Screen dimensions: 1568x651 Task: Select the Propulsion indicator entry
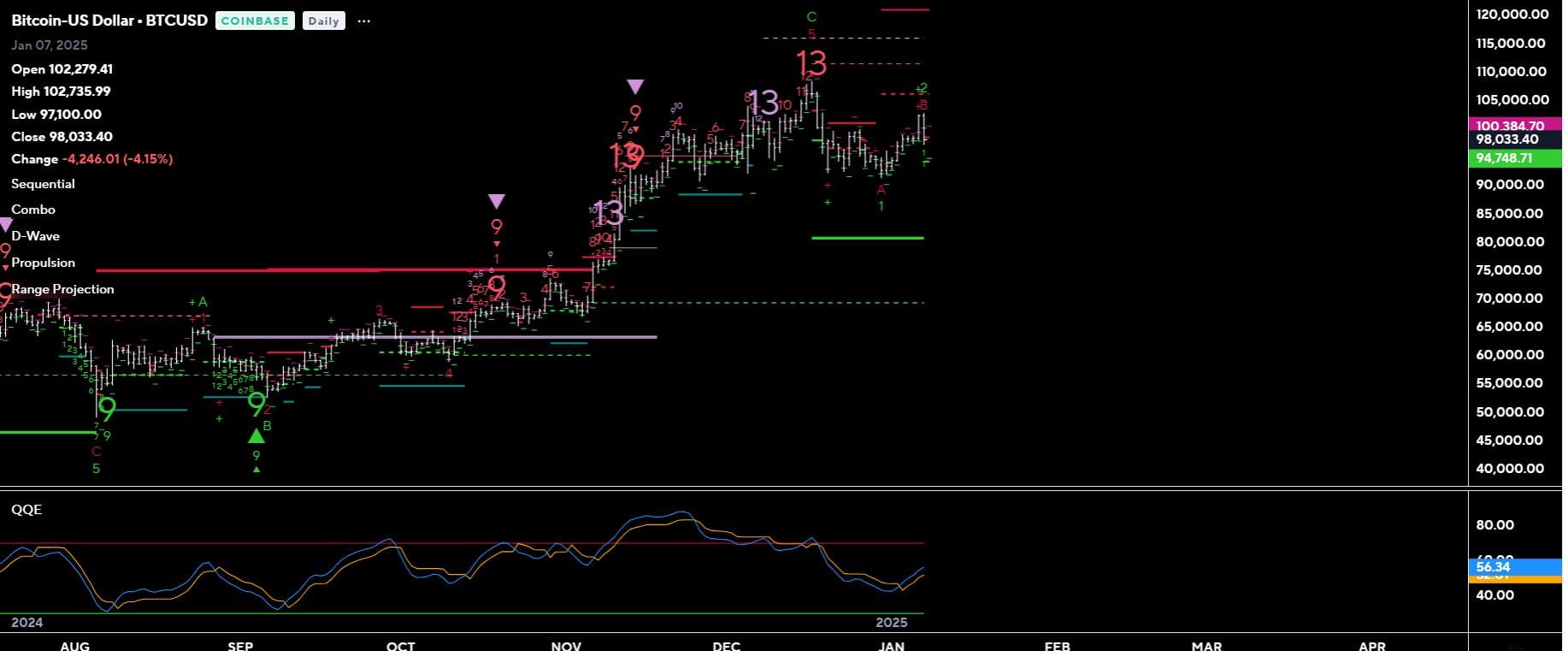(x=44, y=263)
